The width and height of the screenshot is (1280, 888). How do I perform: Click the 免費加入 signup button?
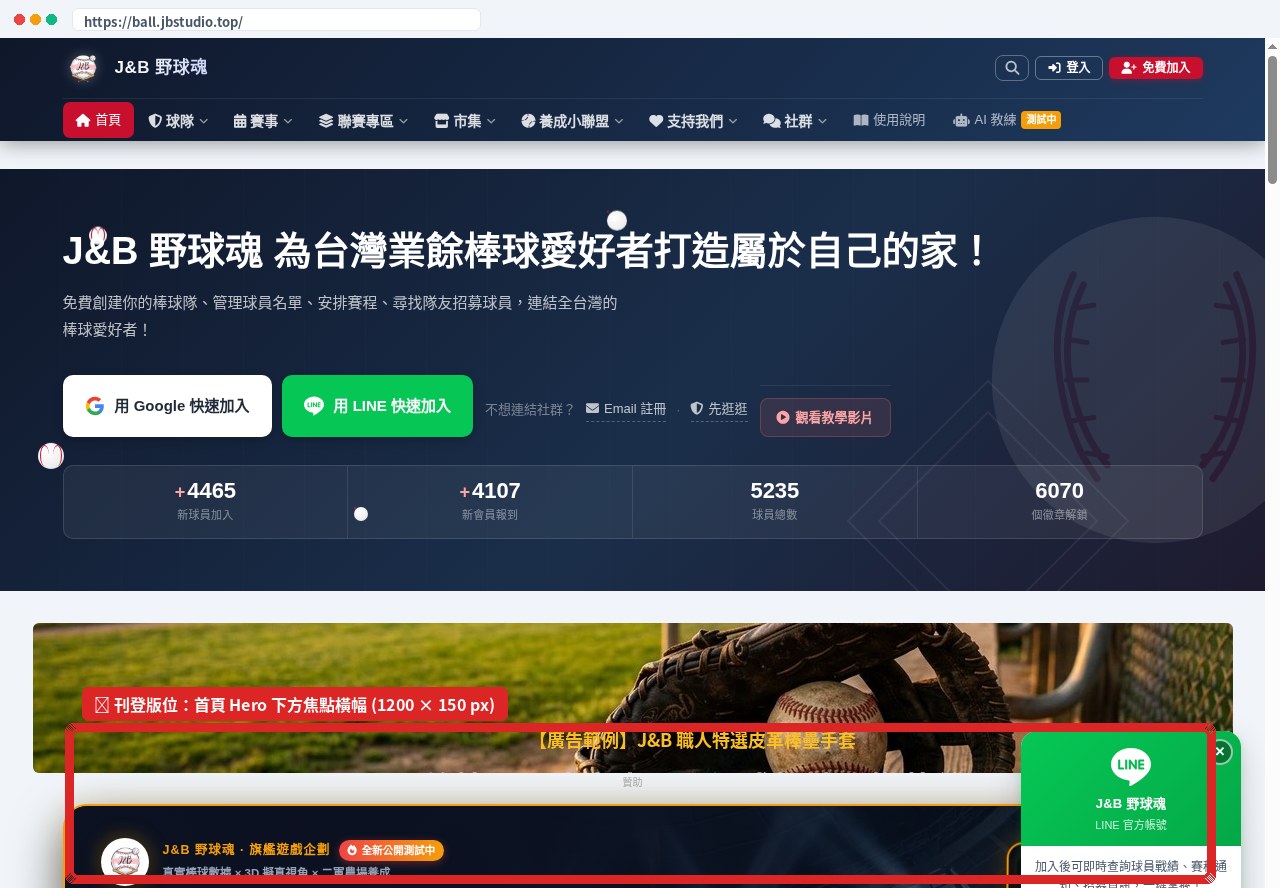1156,68
